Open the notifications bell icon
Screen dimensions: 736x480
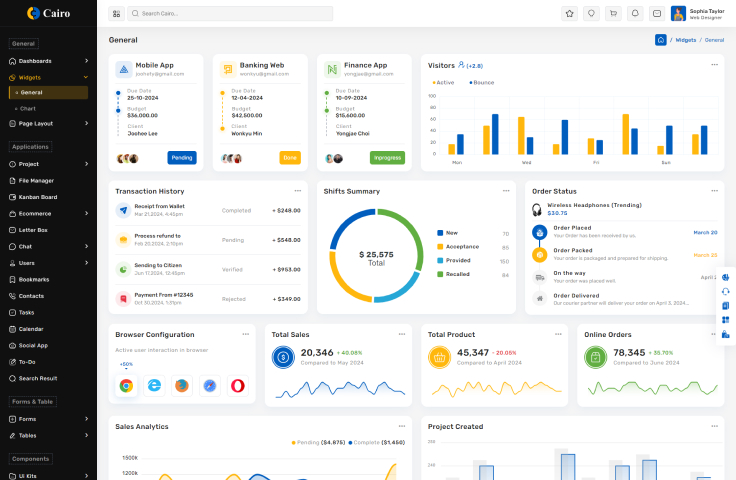click(634, 14)
